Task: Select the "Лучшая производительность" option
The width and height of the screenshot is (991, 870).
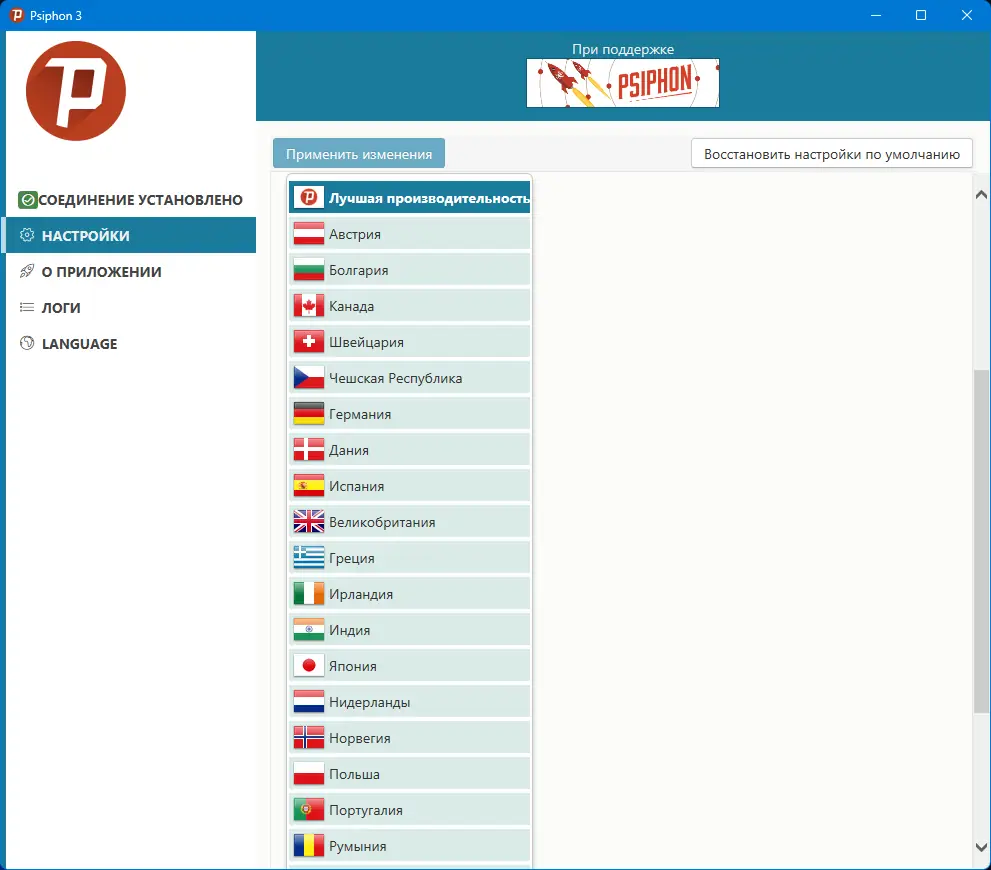Action: (409, 197)
